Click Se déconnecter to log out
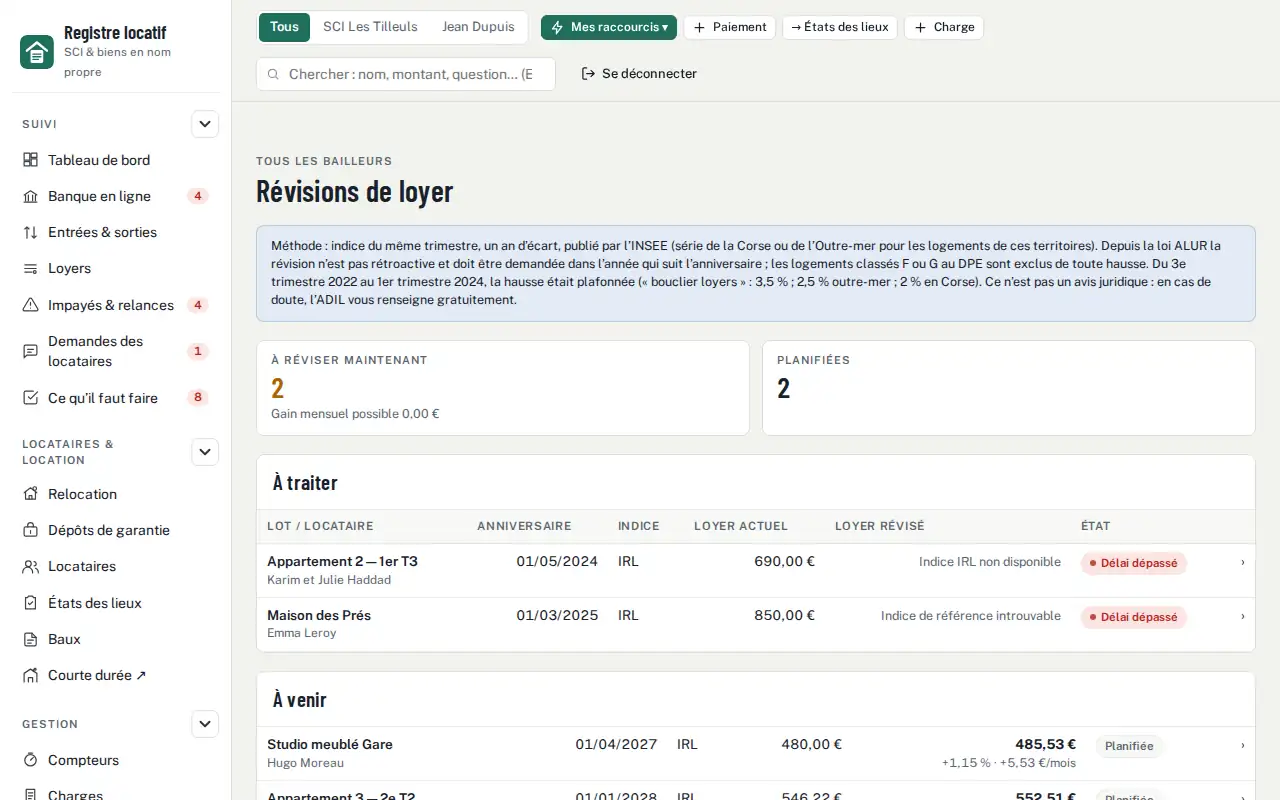Viewport: 1280px width, 800px height. [x=639, y=74]
